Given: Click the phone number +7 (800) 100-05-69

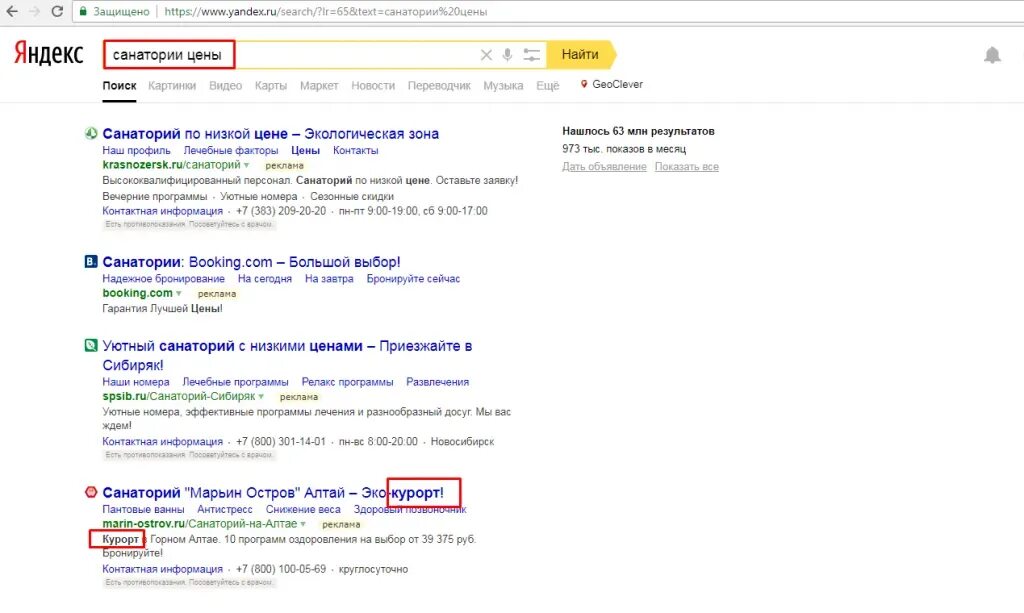Looking at the screenshot, I should (281, 569).
